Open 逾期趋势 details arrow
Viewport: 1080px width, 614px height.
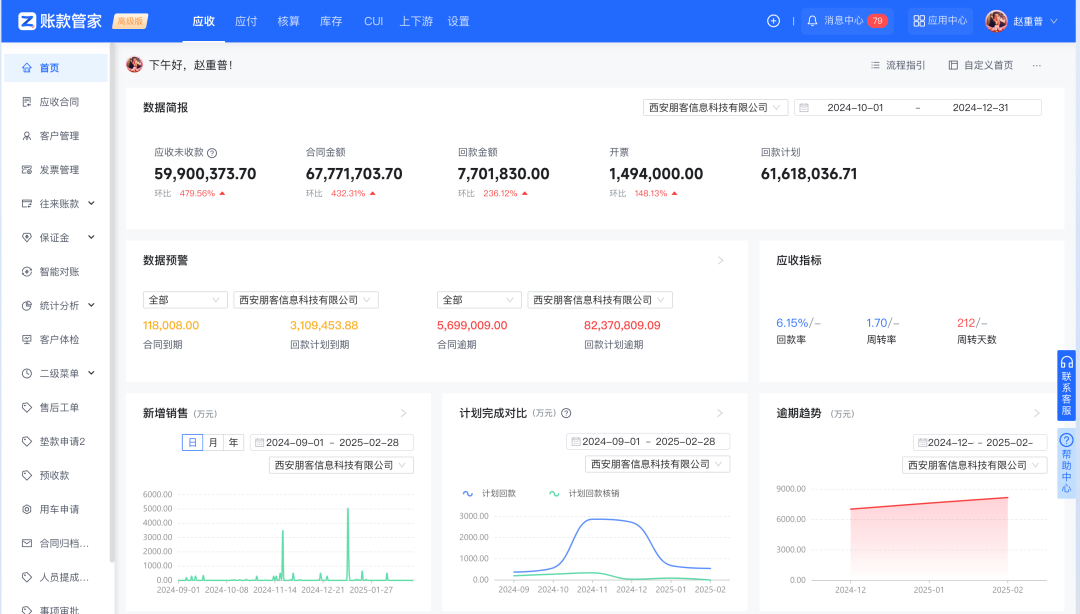[1037, 413]
